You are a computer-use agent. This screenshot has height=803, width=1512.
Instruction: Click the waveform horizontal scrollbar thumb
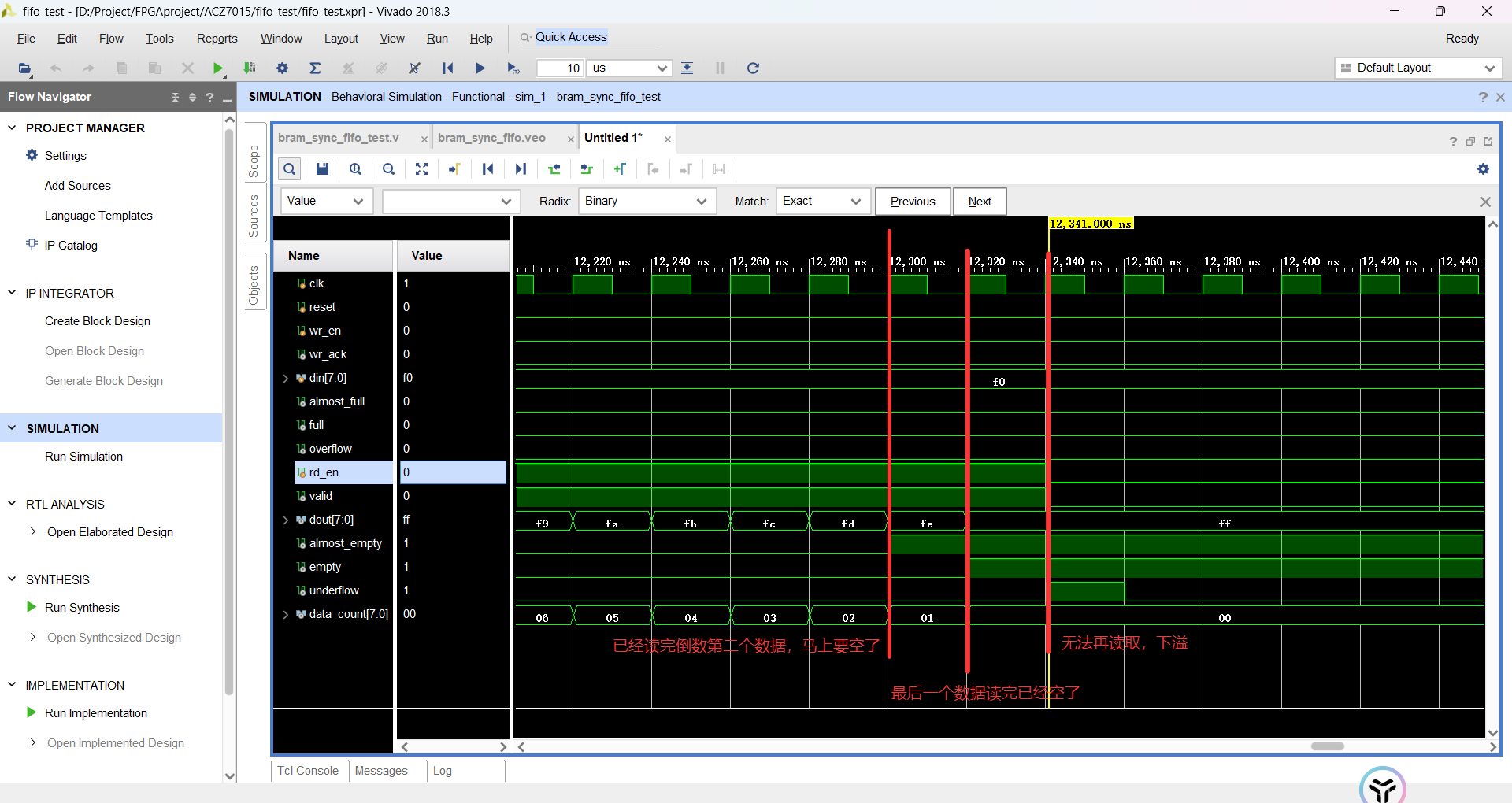1327,746
